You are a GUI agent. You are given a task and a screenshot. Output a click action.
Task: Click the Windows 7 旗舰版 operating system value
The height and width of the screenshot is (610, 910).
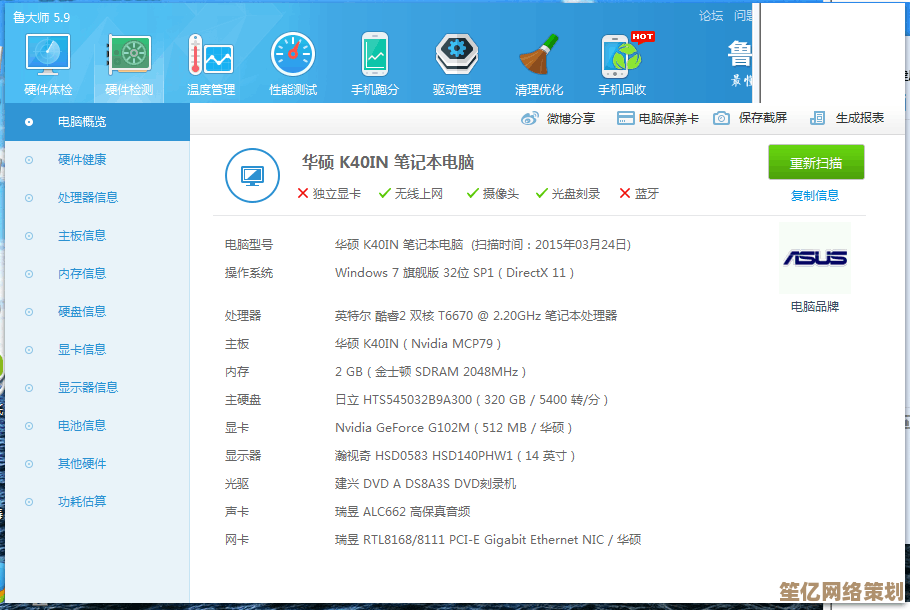454,273
